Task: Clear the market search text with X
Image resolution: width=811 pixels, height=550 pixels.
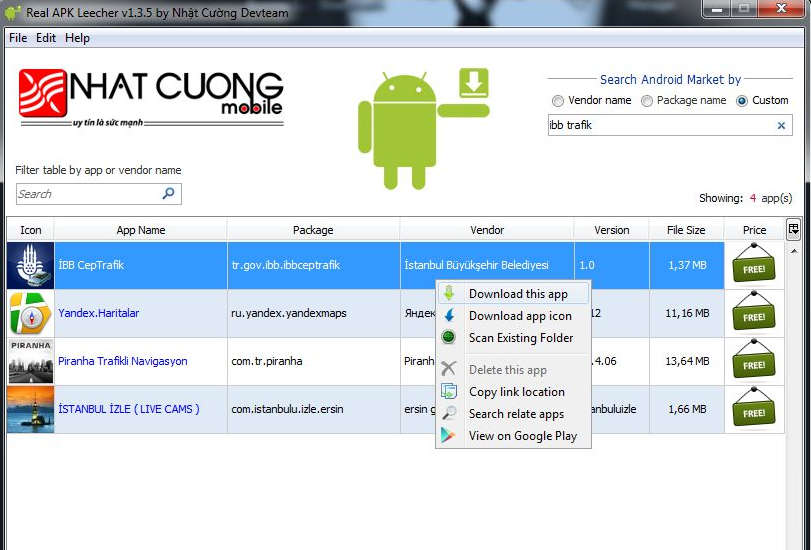Action: (781, 126)
